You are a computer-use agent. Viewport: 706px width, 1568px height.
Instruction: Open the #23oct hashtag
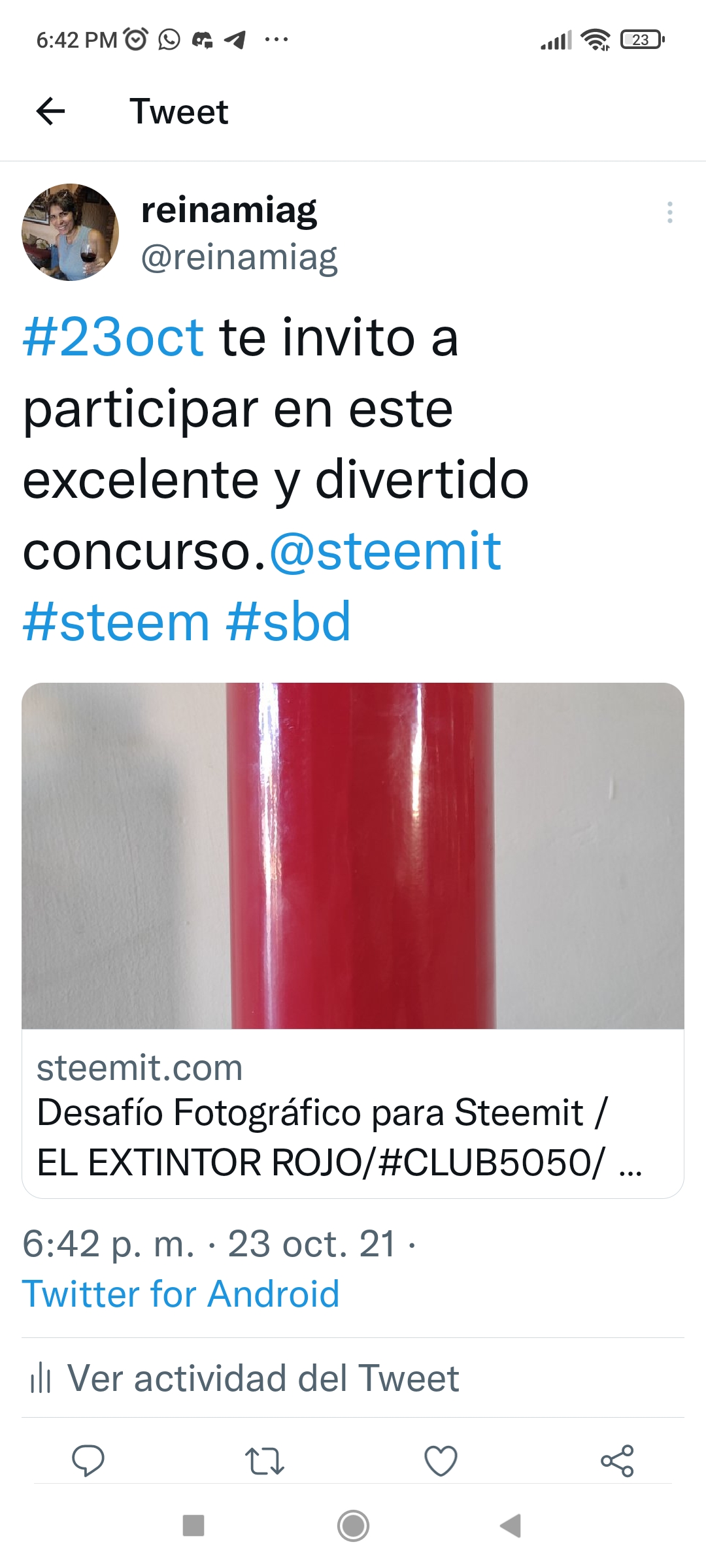pos(114,337)
